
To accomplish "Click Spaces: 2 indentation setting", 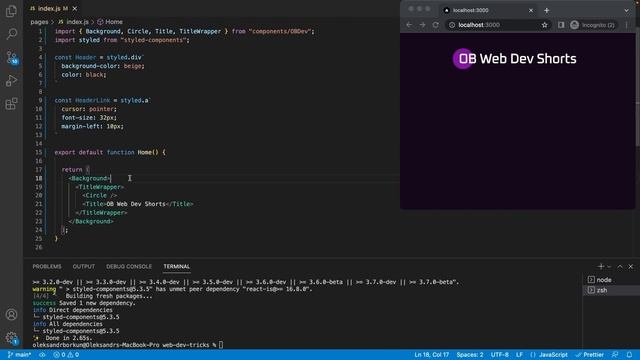I will pos(470,355).
